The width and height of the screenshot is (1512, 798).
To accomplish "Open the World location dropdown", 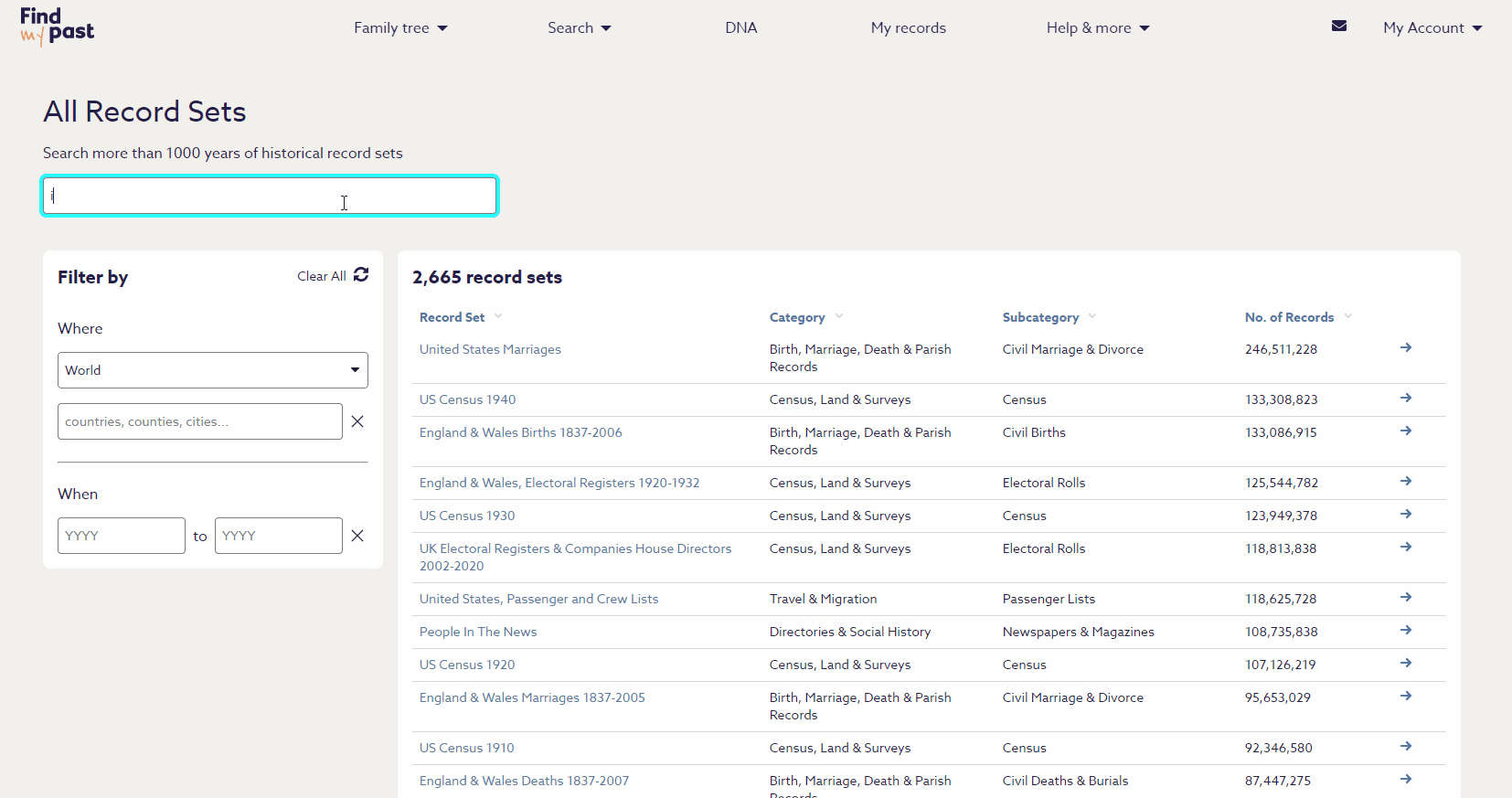I will [212, 370].
